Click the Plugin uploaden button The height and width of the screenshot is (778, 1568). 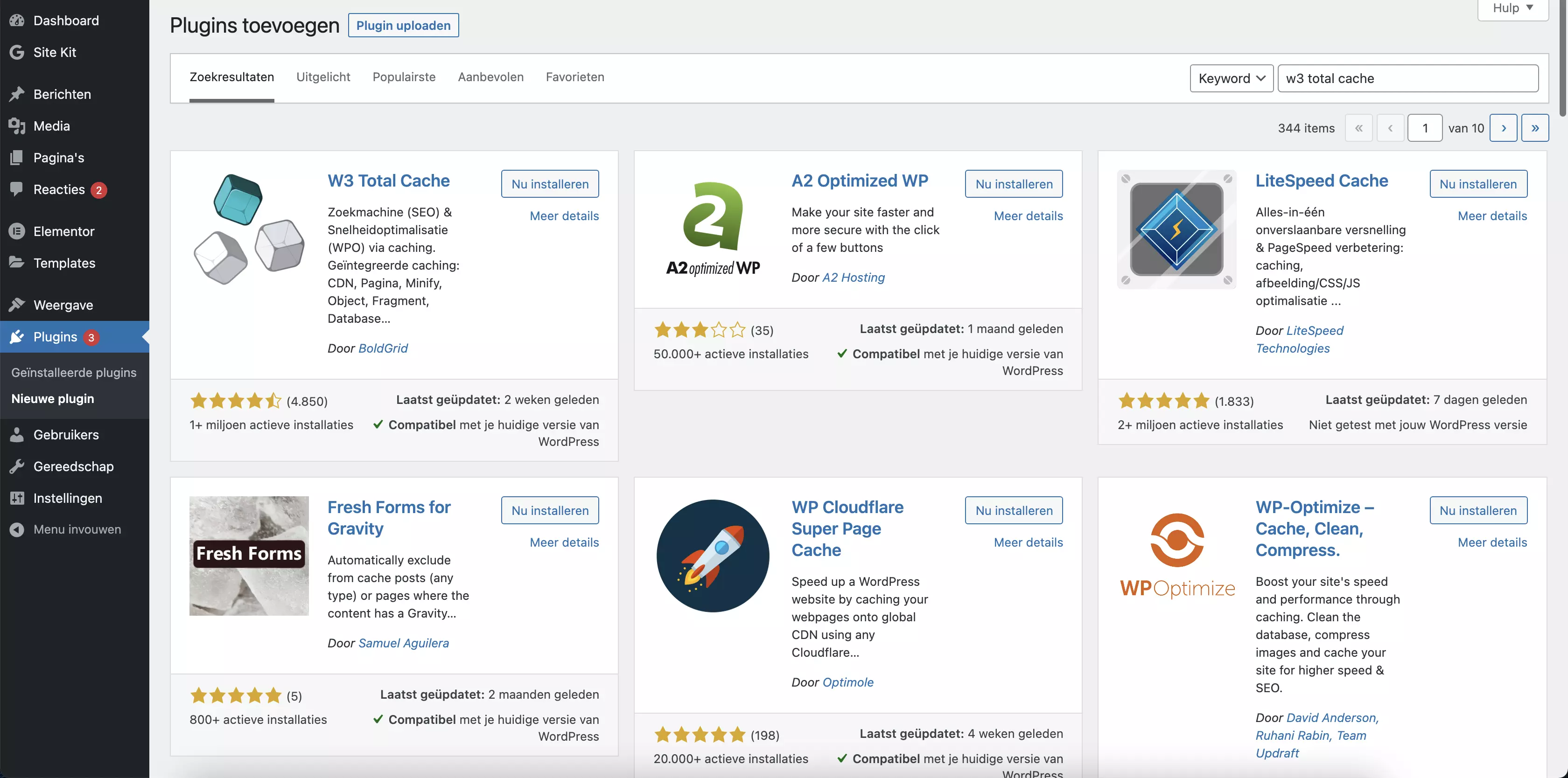pos(403,26)
